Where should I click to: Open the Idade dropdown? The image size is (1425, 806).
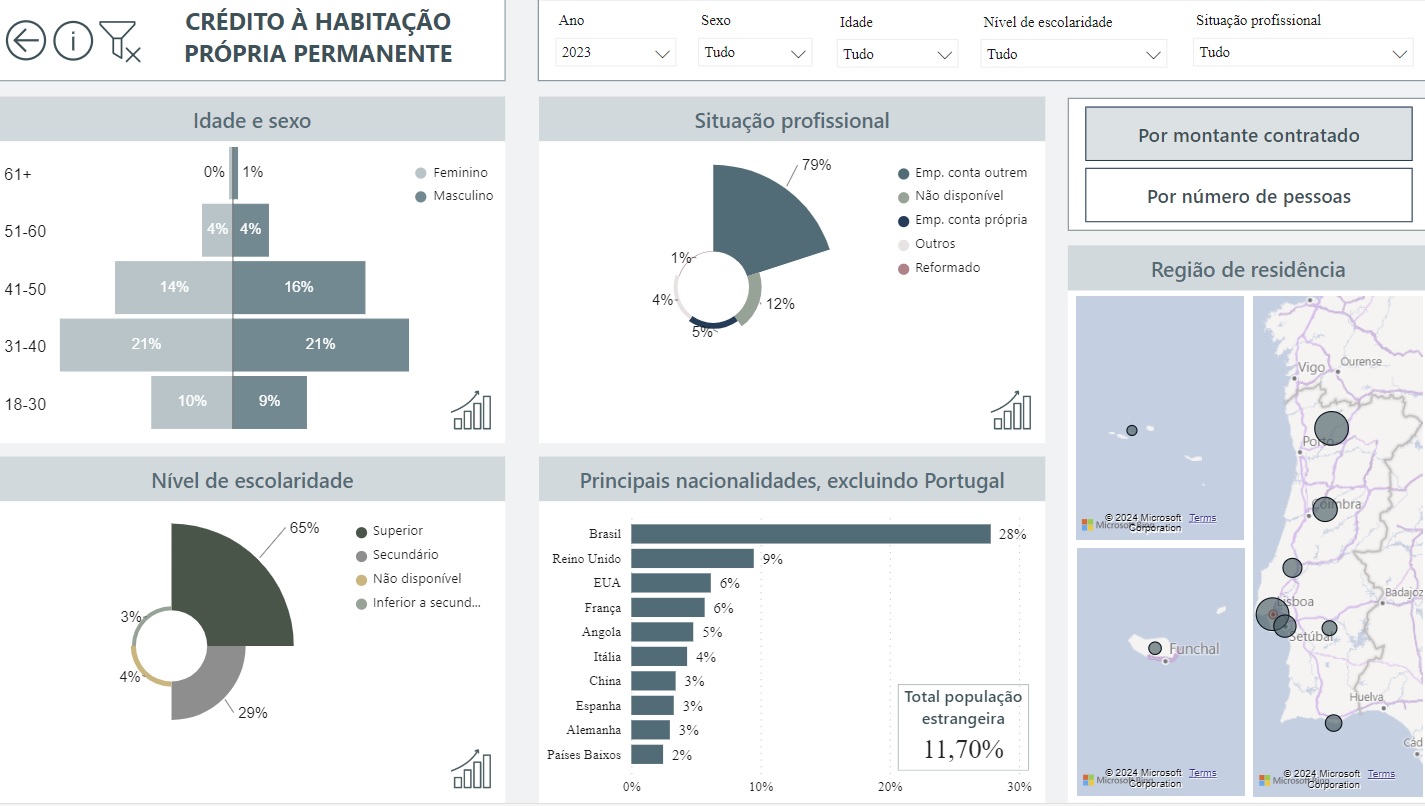point(897,54)
